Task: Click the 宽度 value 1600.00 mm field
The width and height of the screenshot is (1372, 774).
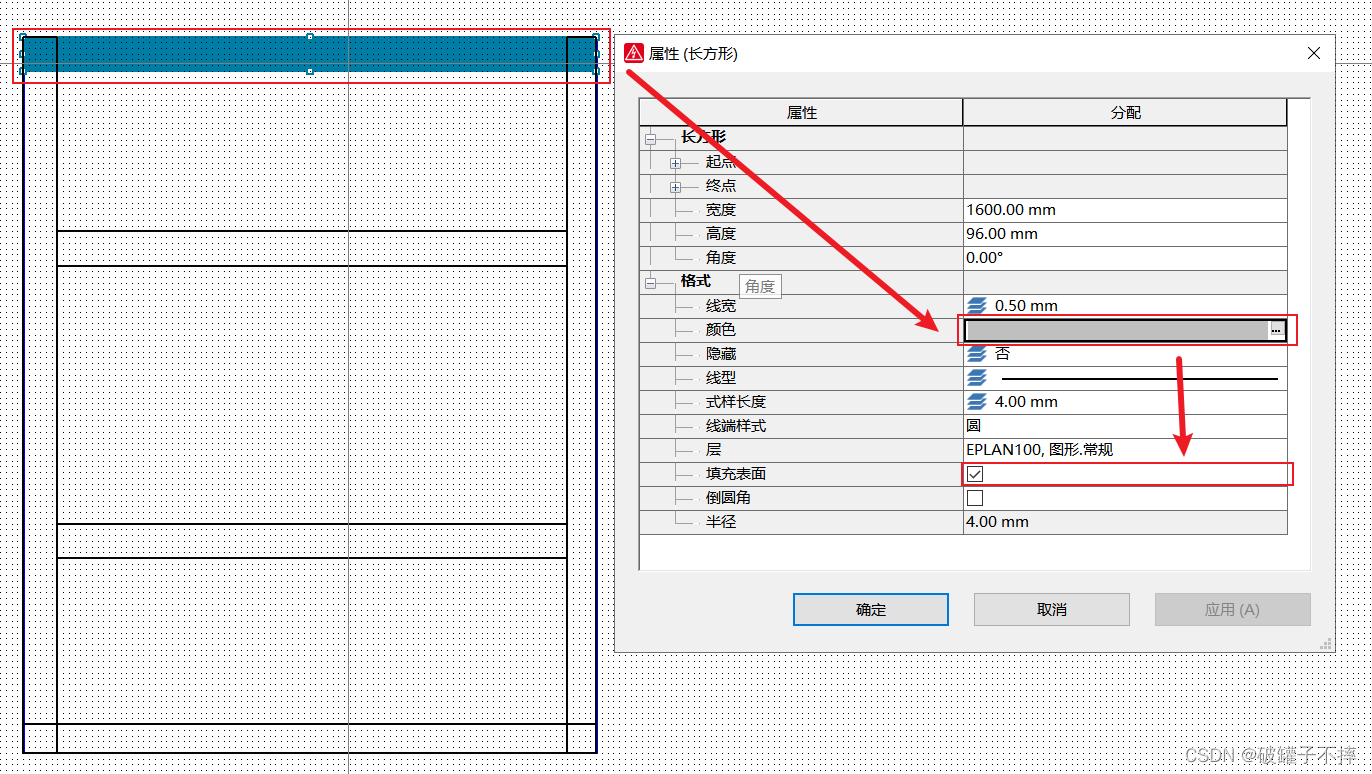Action: tap(1124, 210)
